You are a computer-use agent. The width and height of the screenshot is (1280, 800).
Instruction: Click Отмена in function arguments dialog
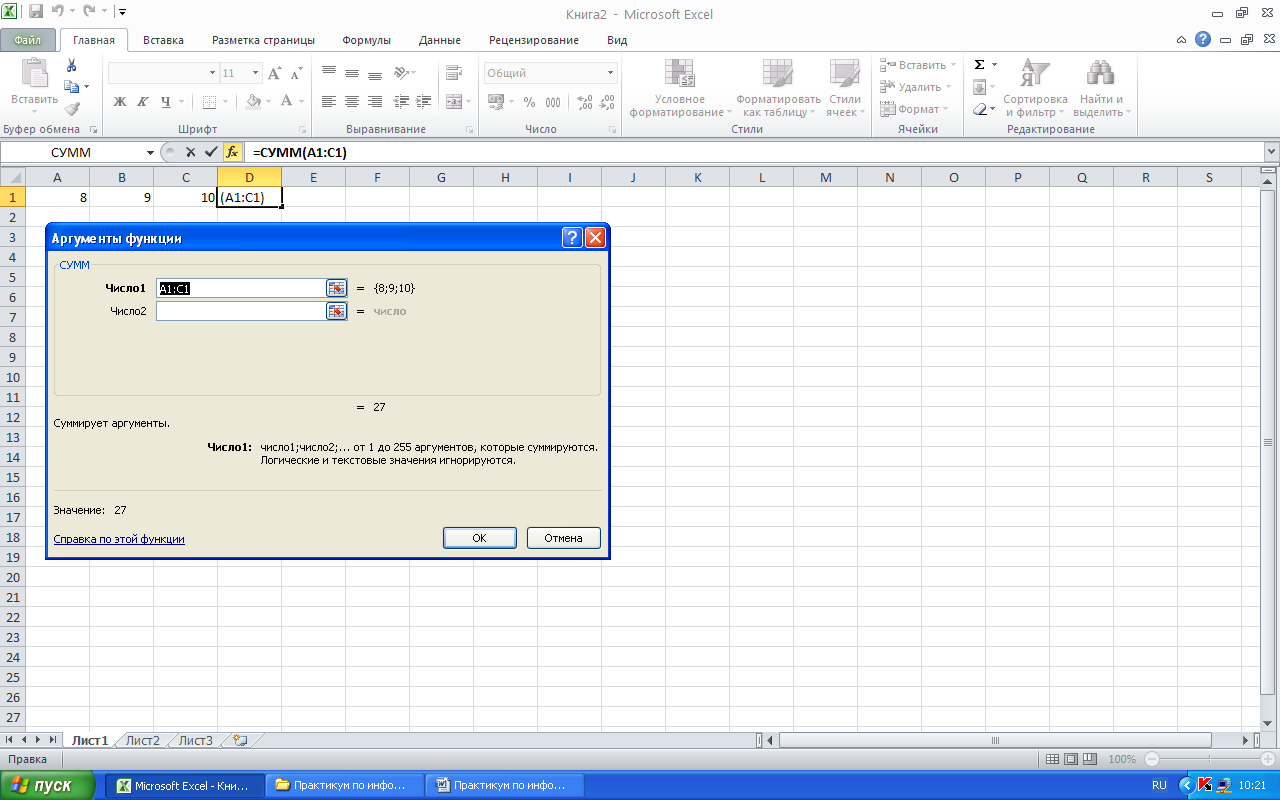tap(564, 538)
